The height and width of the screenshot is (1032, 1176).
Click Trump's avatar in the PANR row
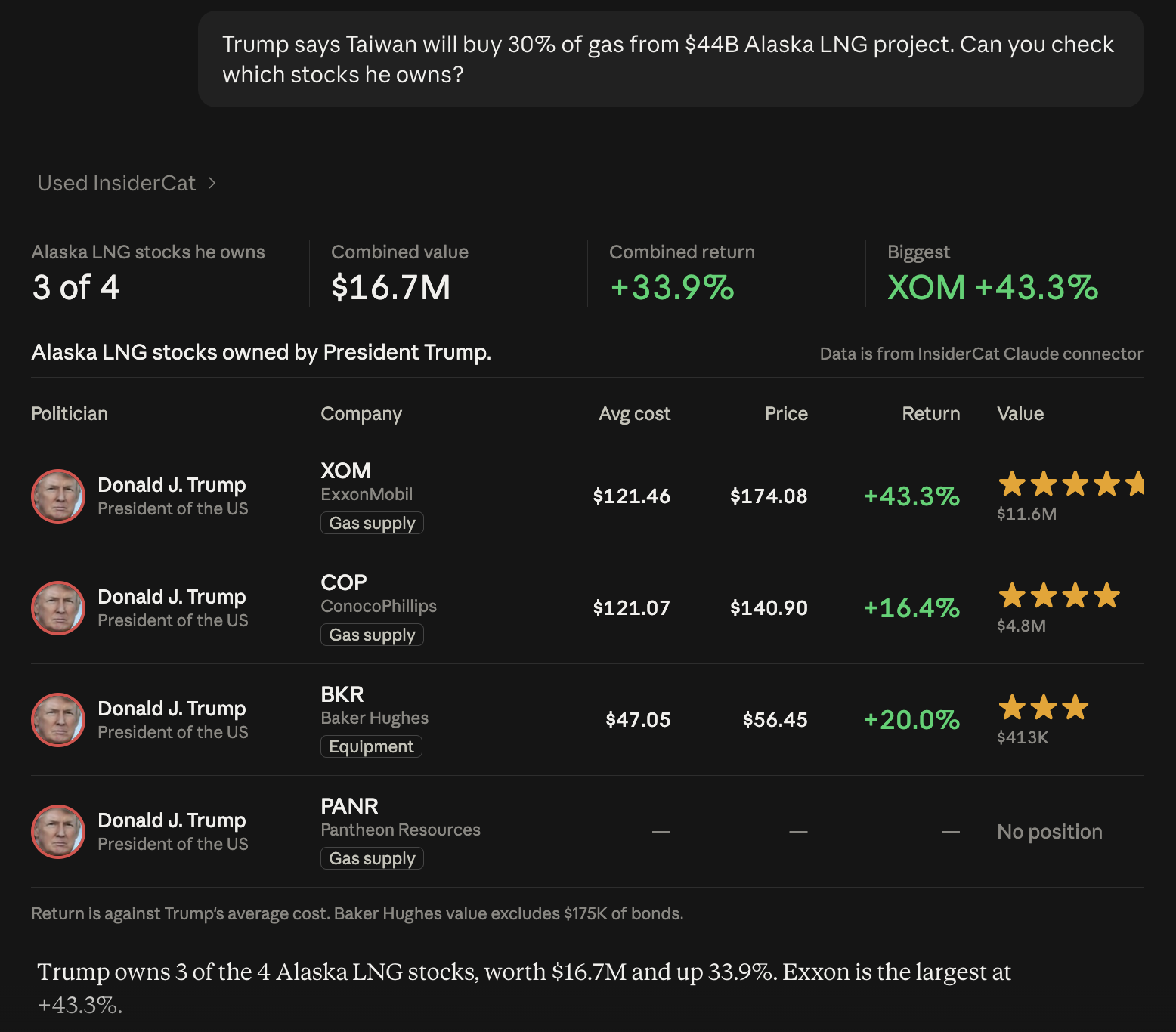pyautogui.click(x=58, y=832)
